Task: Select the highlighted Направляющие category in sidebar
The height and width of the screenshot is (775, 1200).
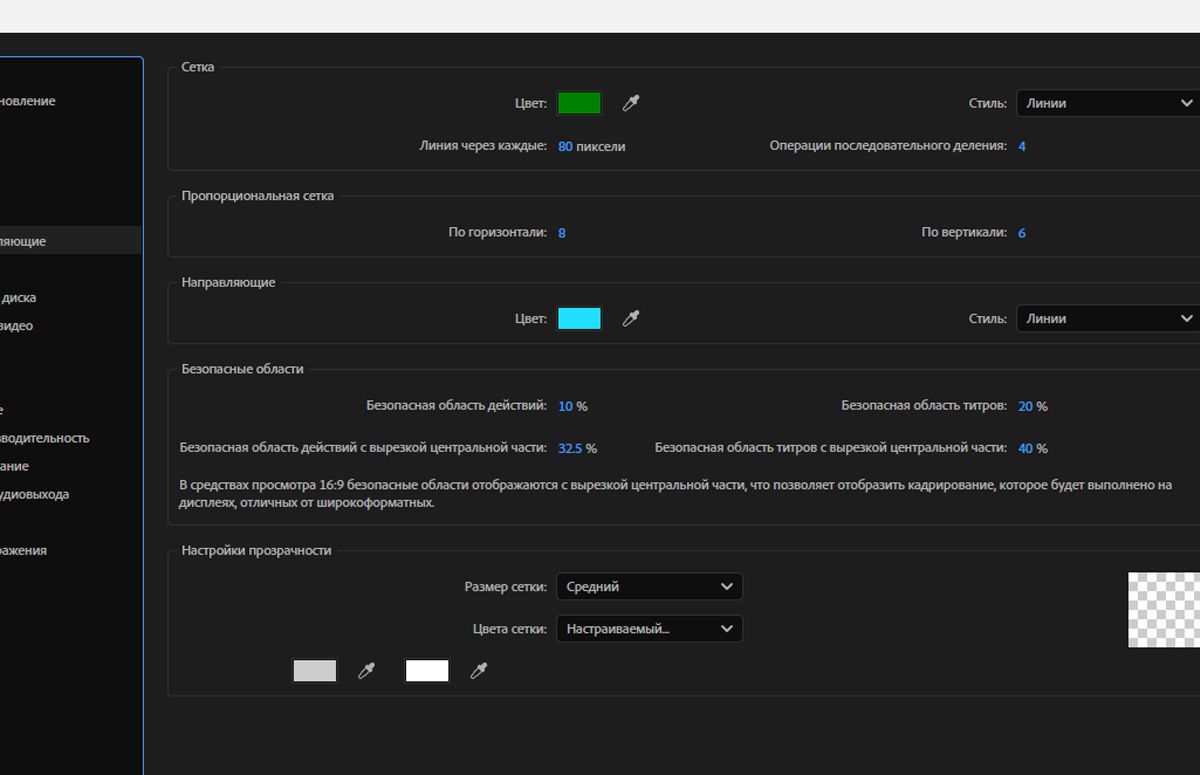Action: [70, 241]
